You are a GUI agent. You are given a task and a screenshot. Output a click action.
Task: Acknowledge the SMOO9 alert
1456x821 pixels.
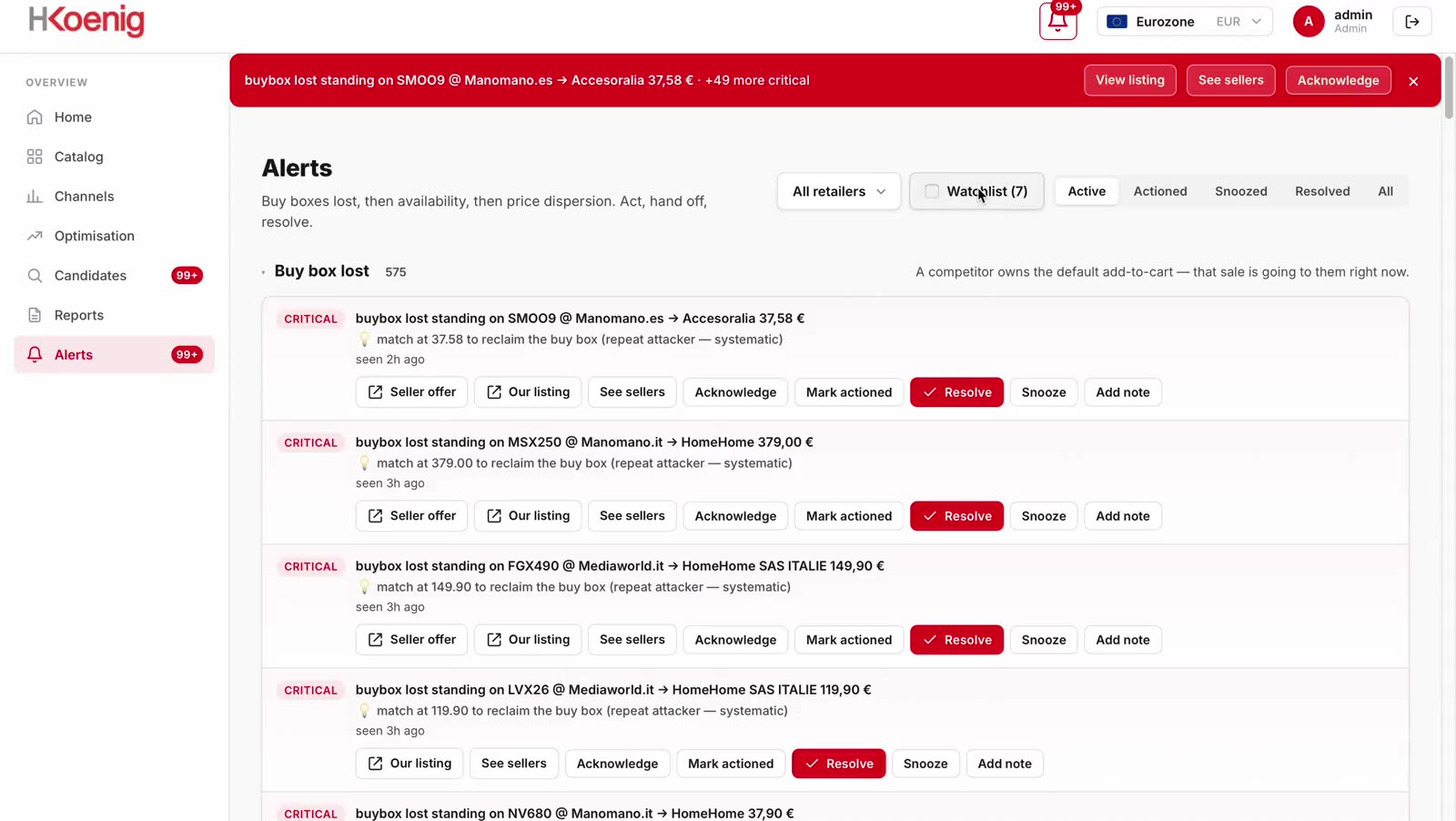(735, 392)
